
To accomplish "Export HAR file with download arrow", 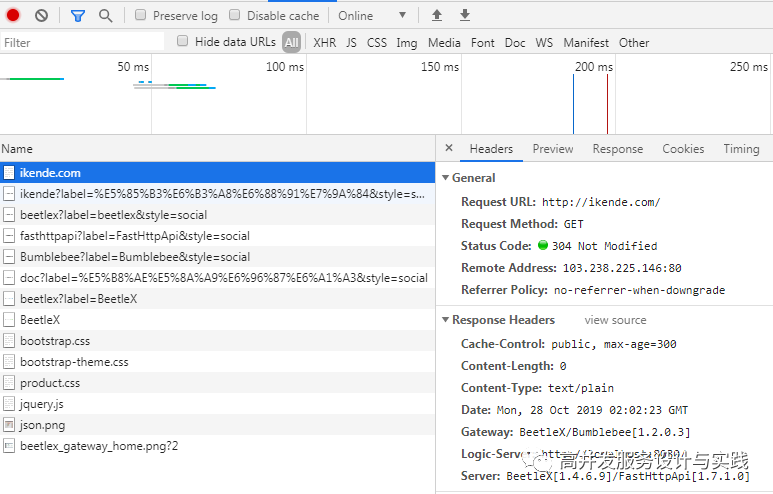I will [x=465, y=15].
